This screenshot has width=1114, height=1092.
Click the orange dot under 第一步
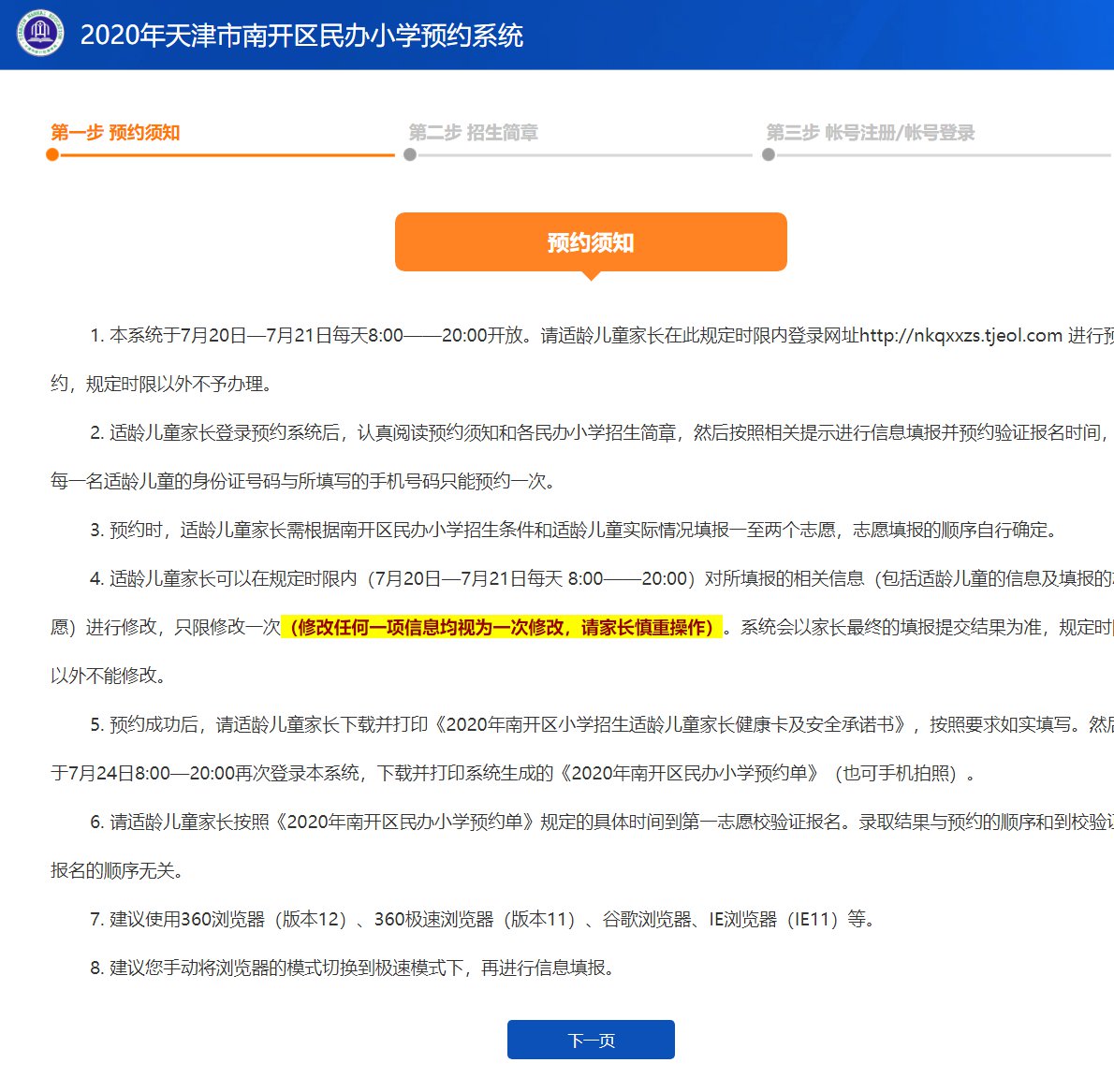pos(52,154)
